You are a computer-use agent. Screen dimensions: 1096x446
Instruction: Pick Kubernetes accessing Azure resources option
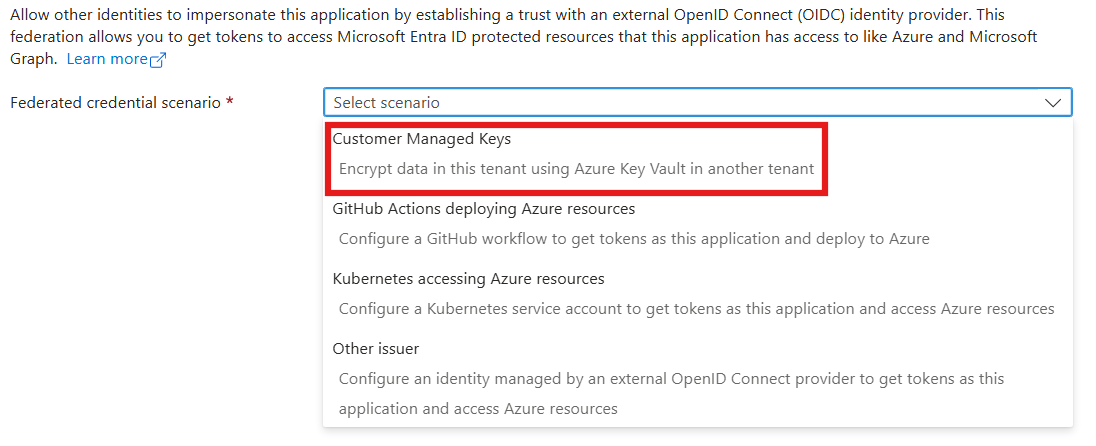coord(468,279)
